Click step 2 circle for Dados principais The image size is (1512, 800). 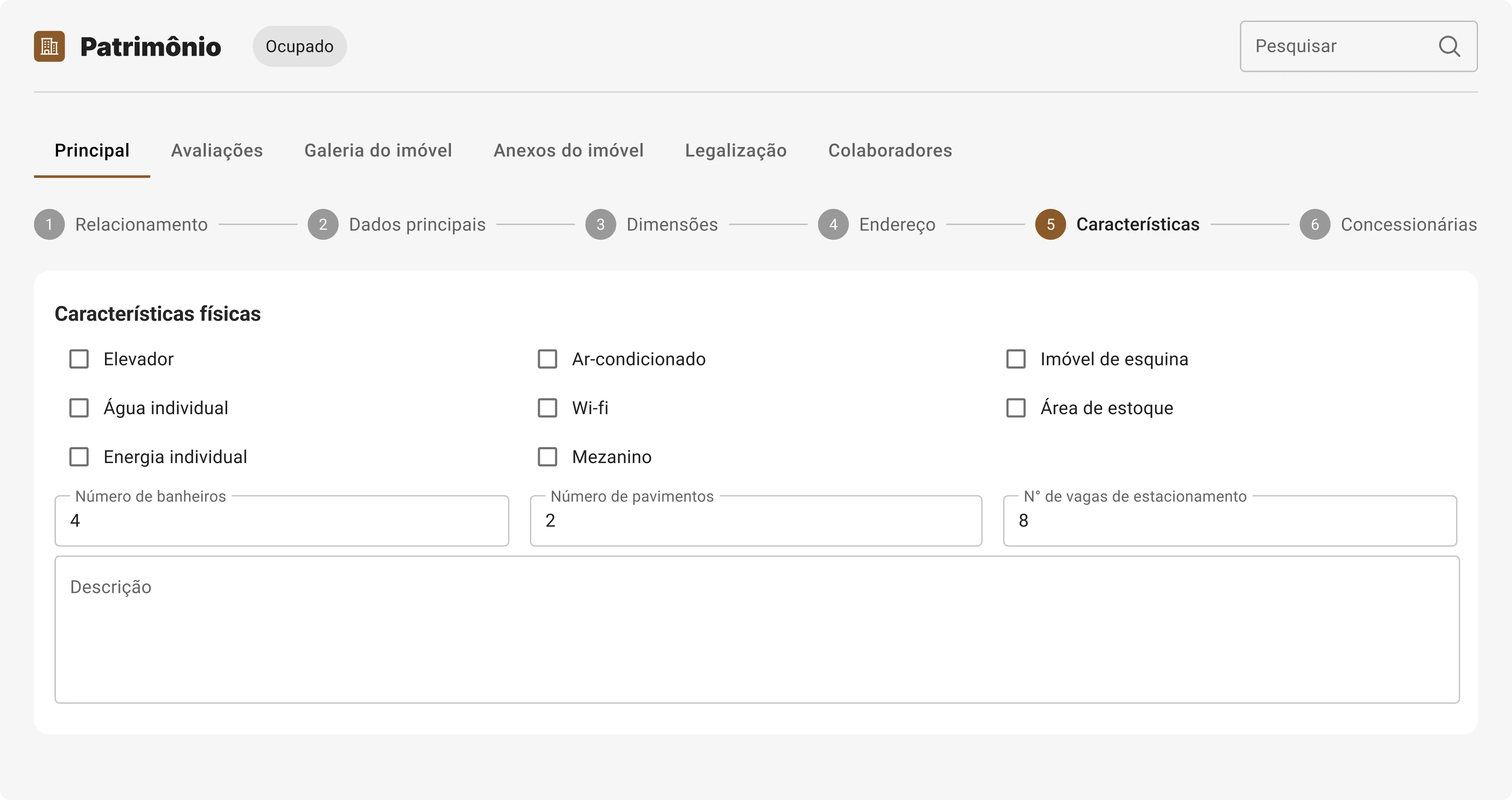pos(323,224)
